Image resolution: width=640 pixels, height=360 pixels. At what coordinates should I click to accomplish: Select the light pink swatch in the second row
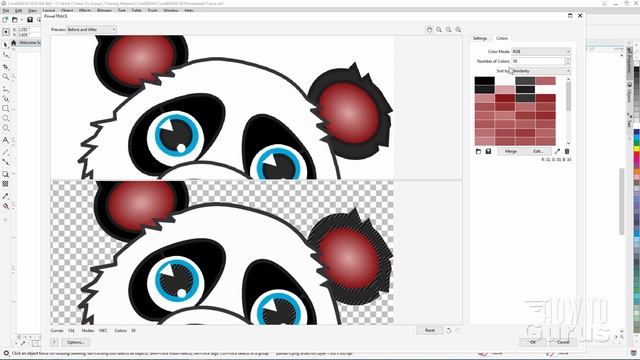505,89
